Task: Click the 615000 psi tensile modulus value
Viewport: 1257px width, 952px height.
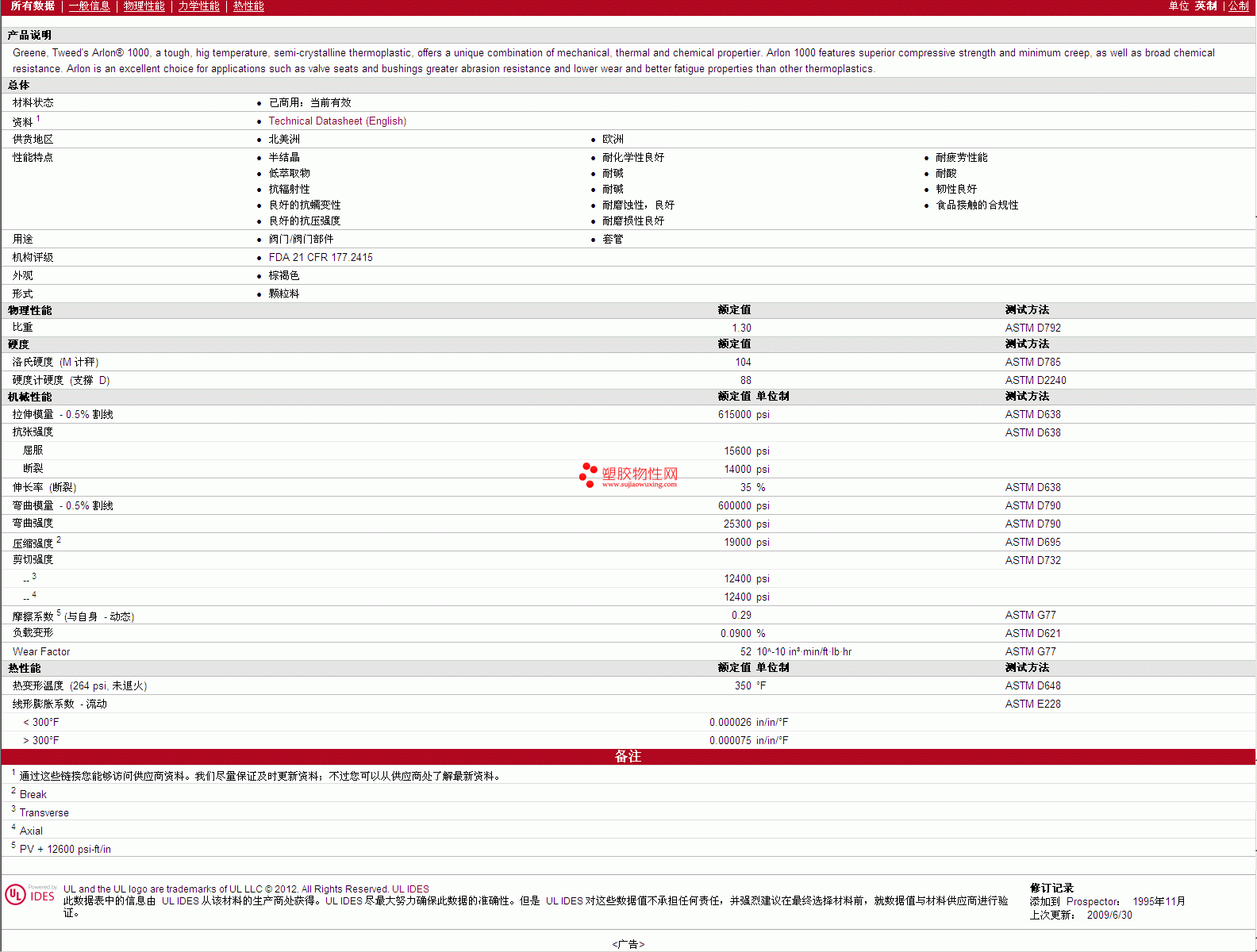Action: coord(744,415)
